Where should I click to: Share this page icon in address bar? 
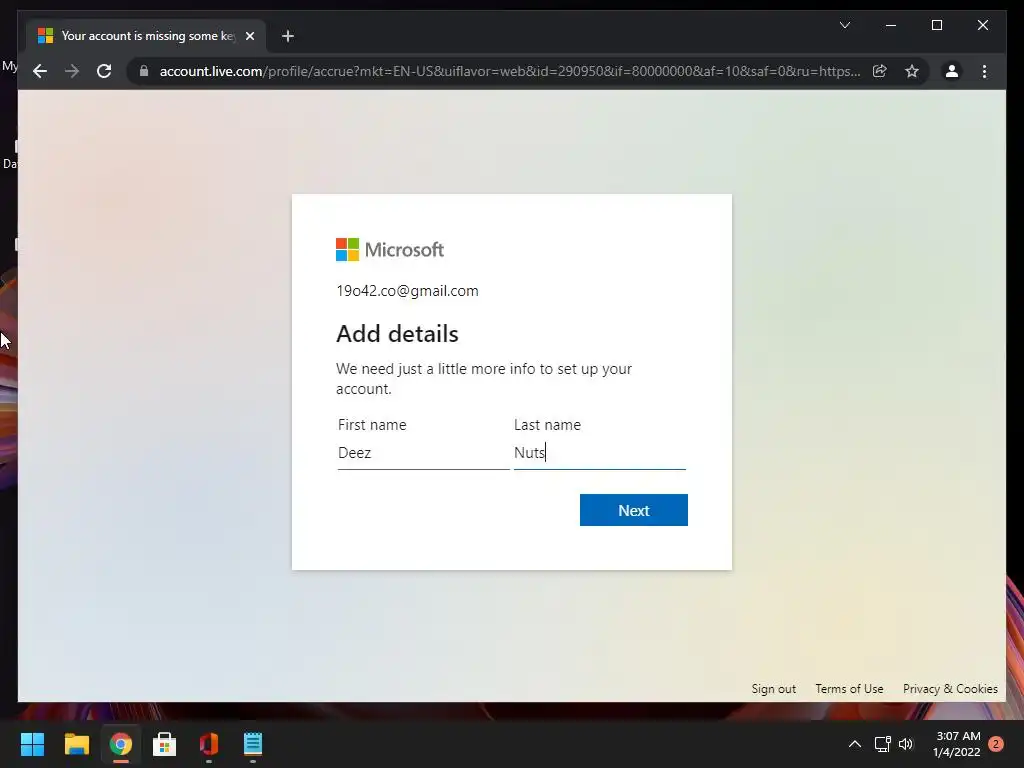pos(880,71)
